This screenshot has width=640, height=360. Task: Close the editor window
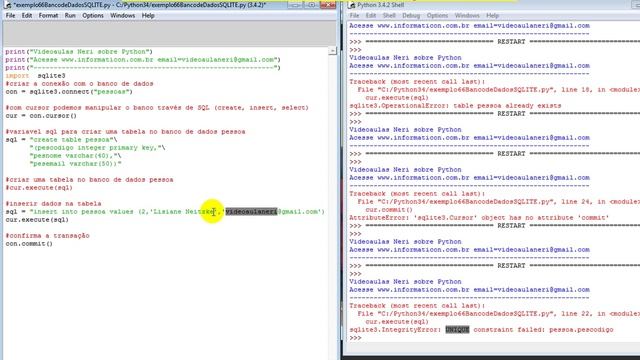click(x=328, y=5)
